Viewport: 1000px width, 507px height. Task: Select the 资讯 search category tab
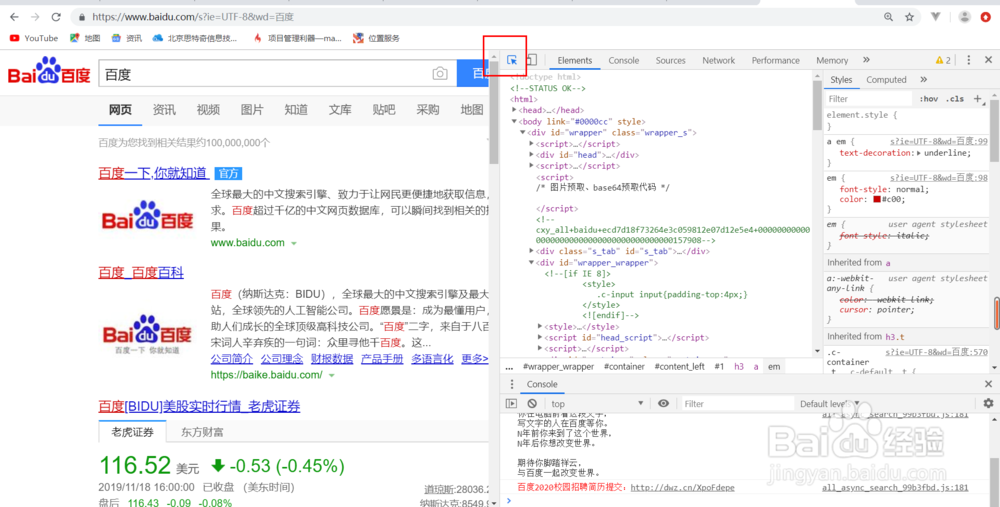(x=164, y=110)
